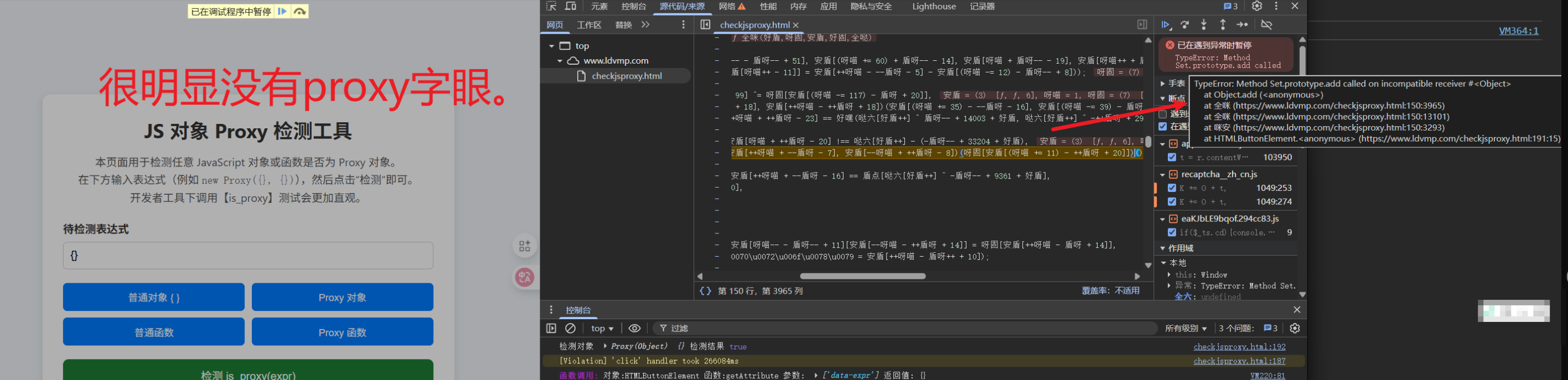Click the step into function icon
The image size is (1568, 380).
coord(1203,25)
